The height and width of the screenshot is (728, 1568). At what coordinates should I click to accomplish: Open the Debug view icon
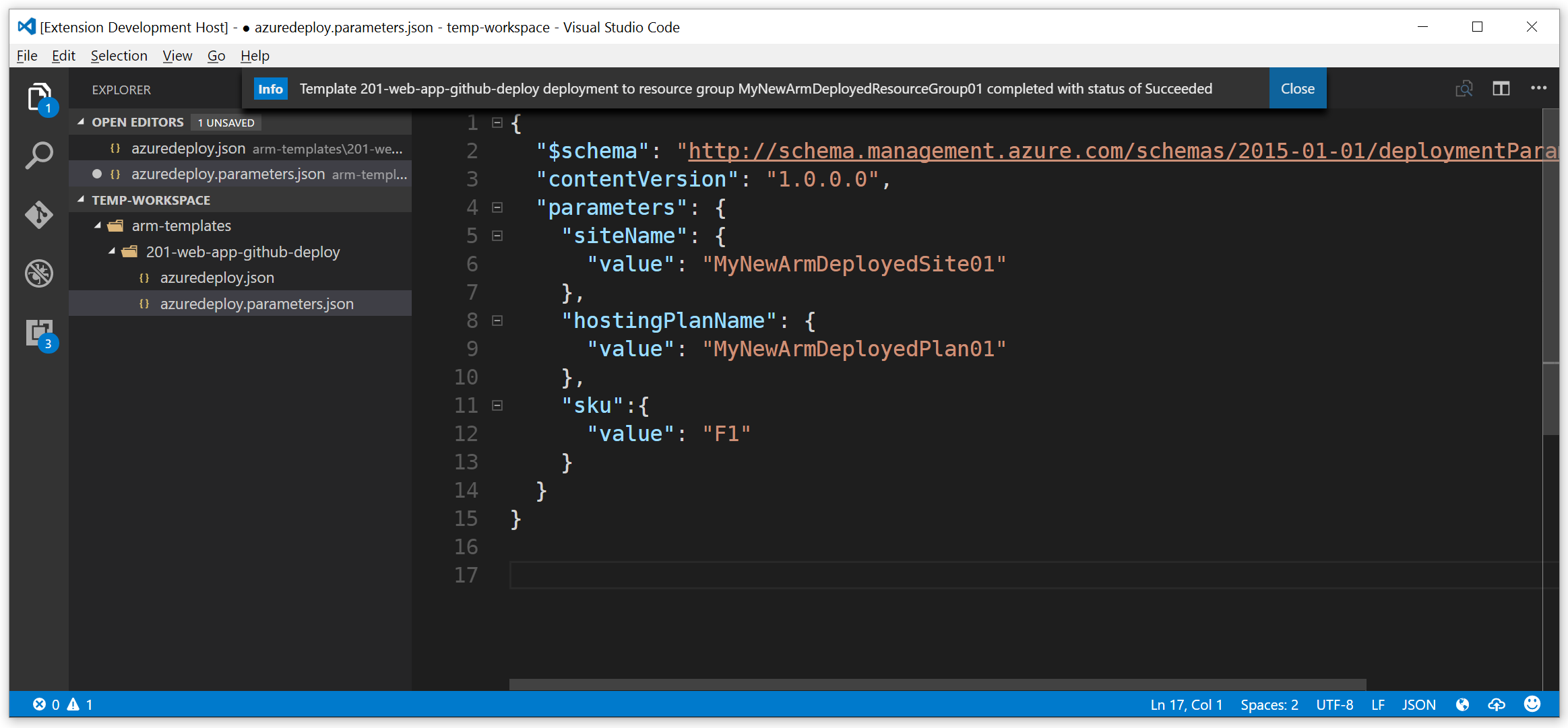(39, 273)
